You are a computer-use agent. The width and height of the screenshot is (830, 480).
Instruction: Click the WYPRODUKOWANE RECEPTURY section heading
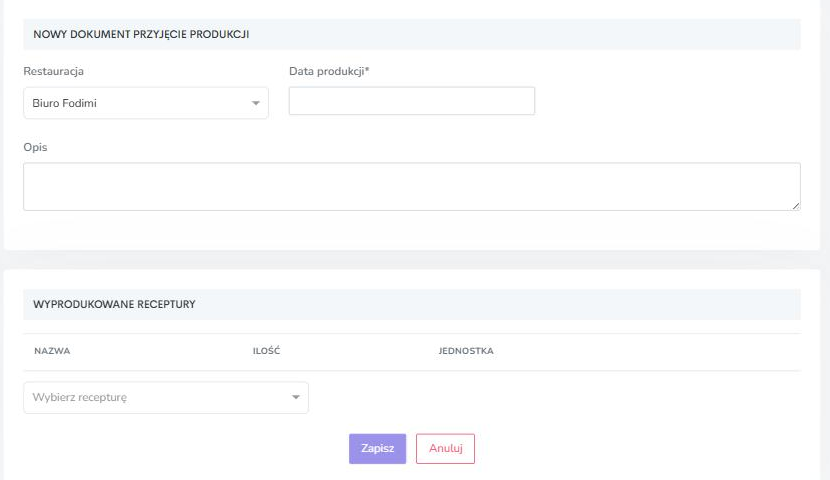click(114, 304)
